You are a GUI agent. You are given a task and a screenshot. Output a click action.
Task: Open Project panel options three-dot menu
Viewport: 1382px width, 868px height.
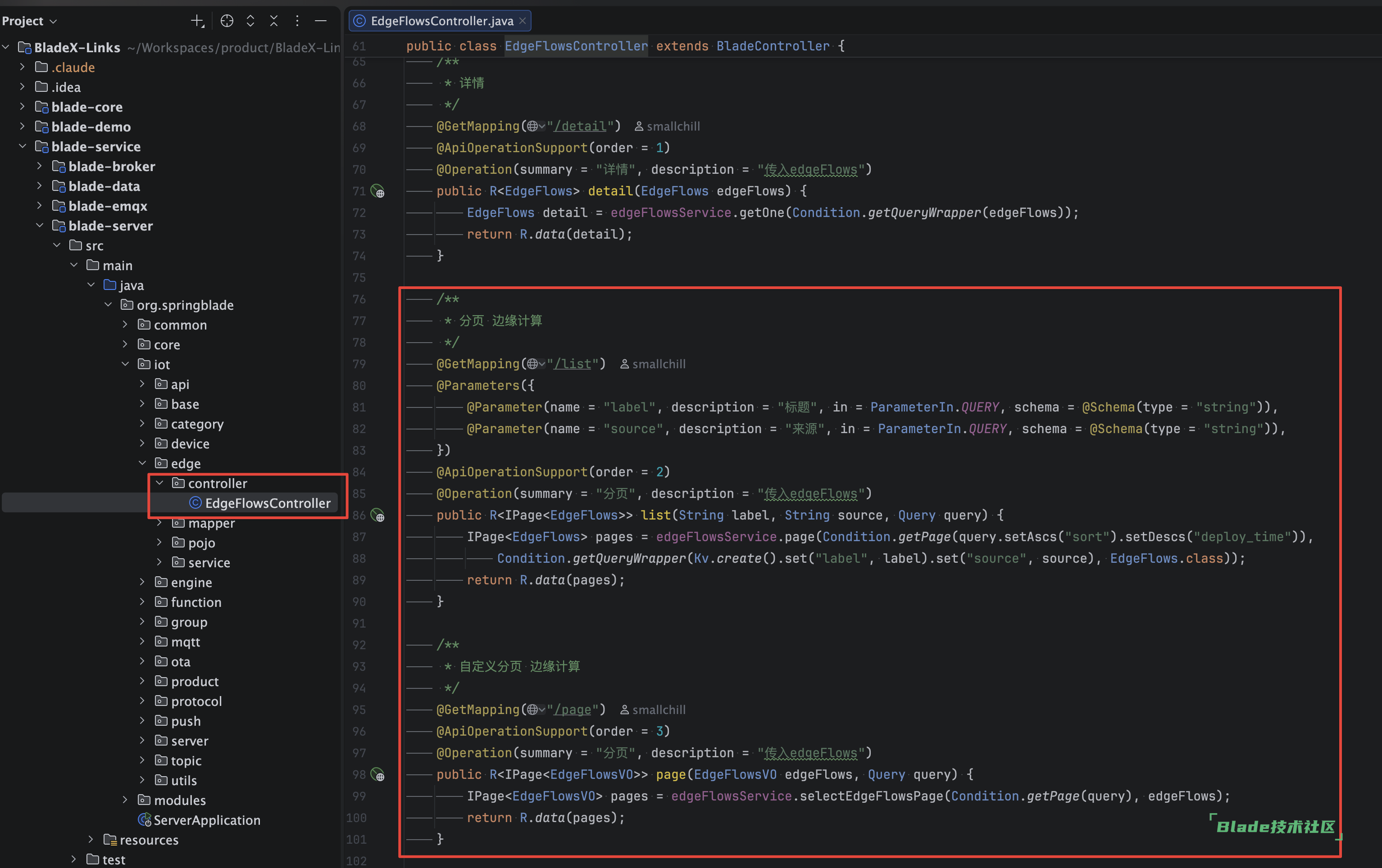pyautogui.click(x=297, y=21)
